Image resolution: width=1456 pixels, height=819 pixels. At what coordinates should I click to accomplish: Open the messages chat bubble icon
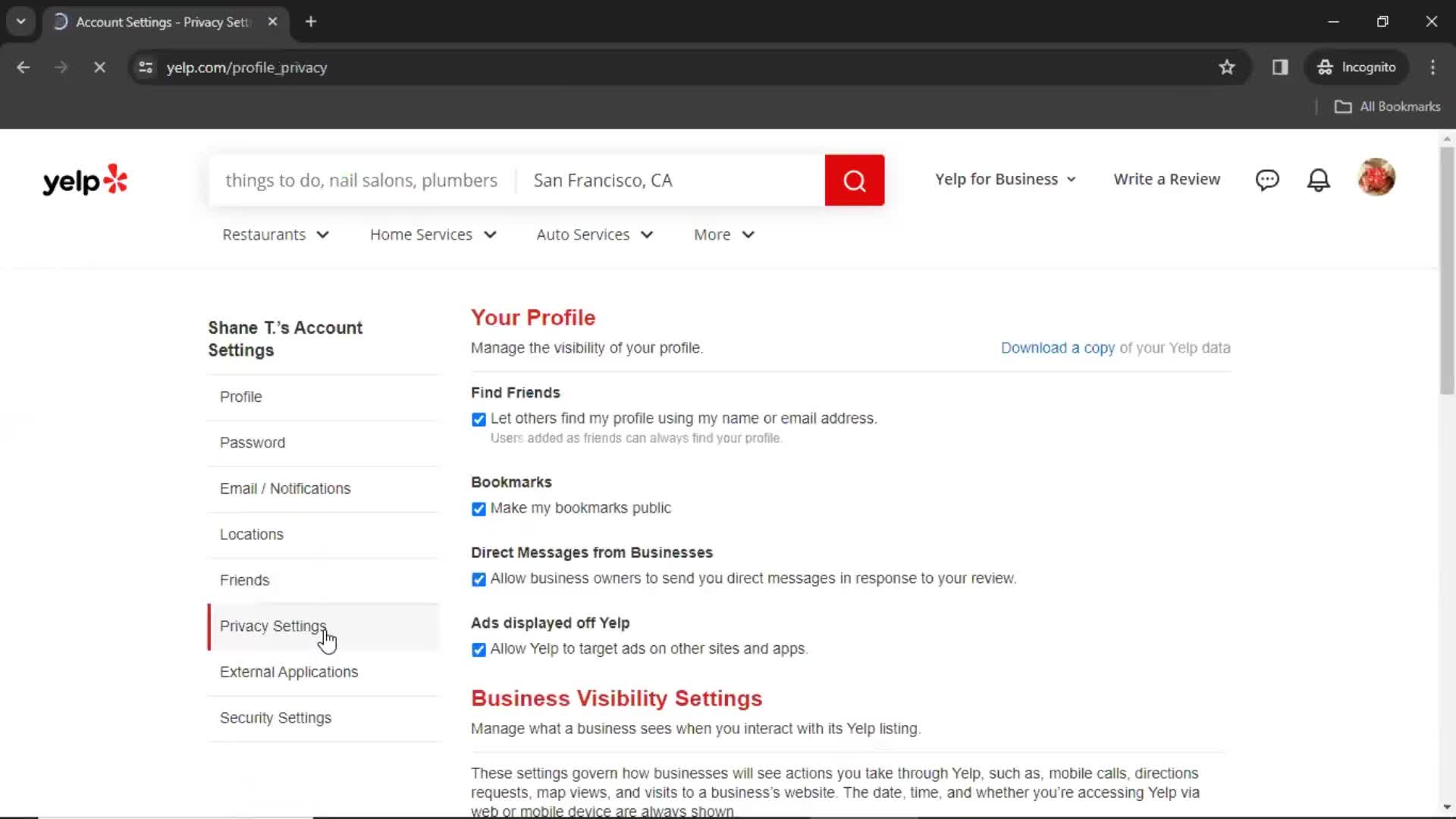point(1267,180)
